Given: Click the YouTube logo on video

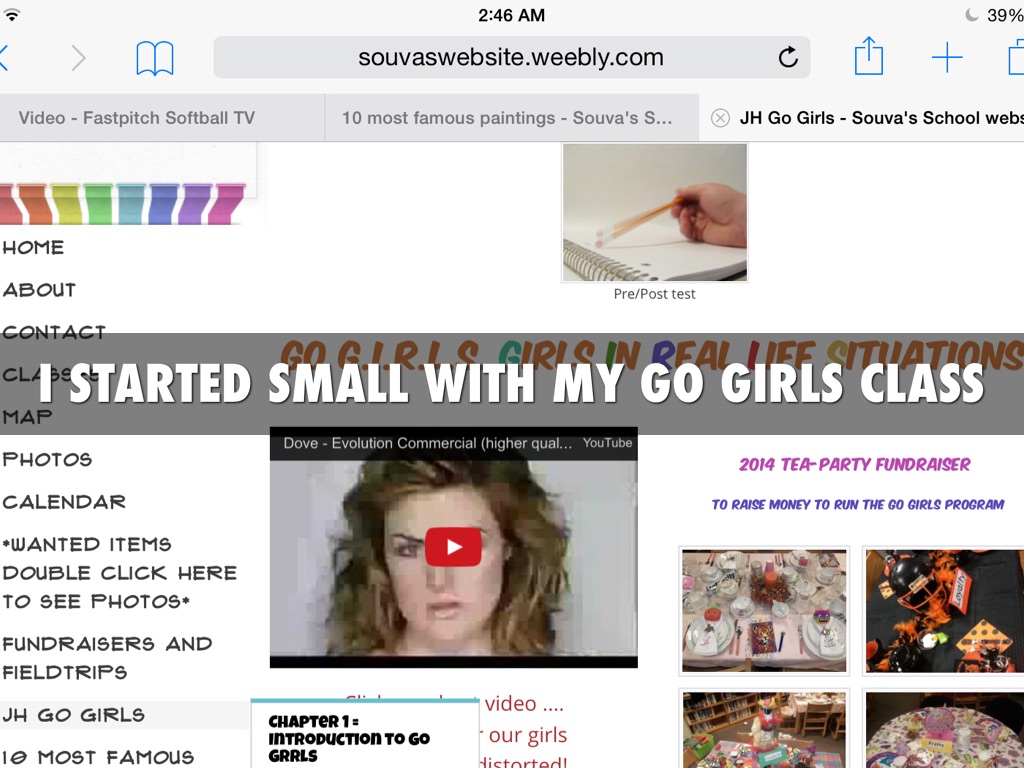Looking at the screenshot, I should click(x=607, y=443).
